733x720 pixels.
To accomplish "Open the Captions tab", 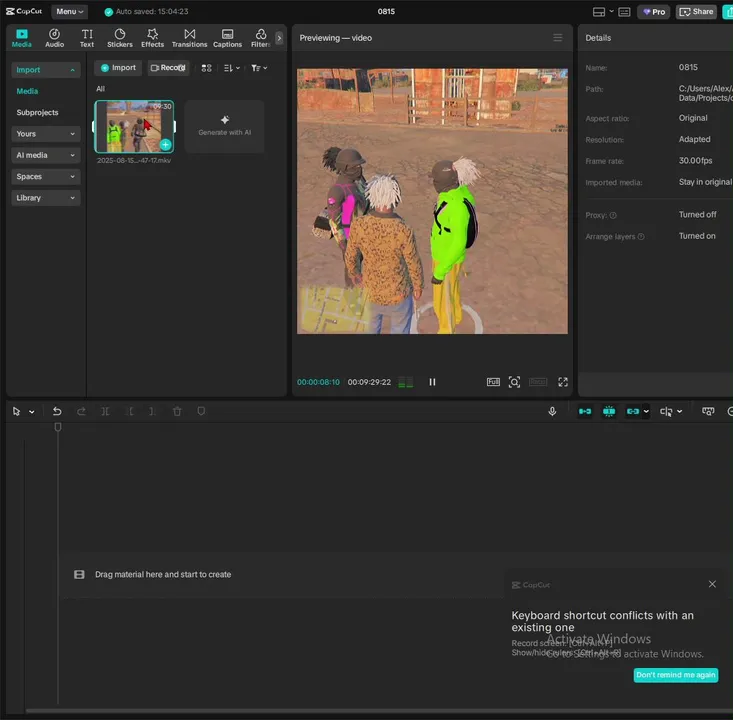I will pos(227,38).
